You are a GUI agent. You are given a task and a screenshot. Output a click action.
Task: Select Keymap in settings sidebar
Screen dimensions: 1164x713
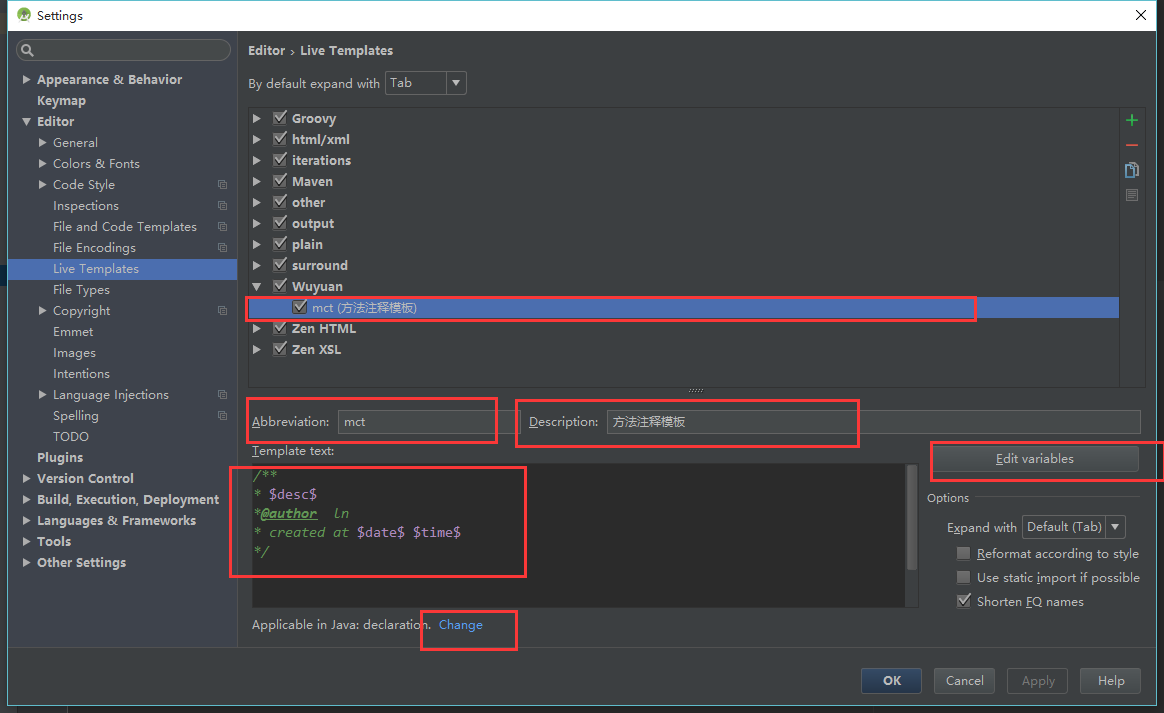pyautogui.click(x=62, y=100)
